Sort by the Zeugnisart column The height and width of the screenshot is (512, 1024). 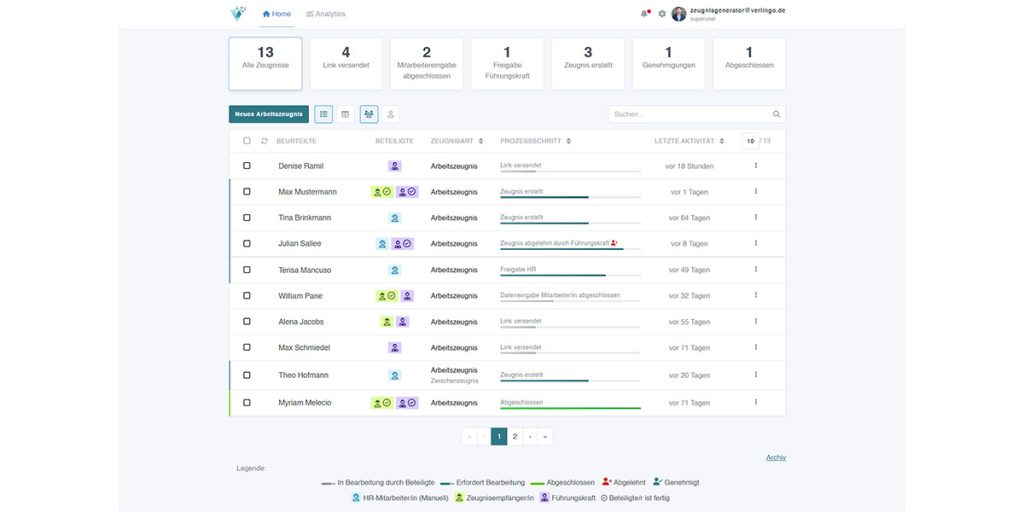point(481,141)
